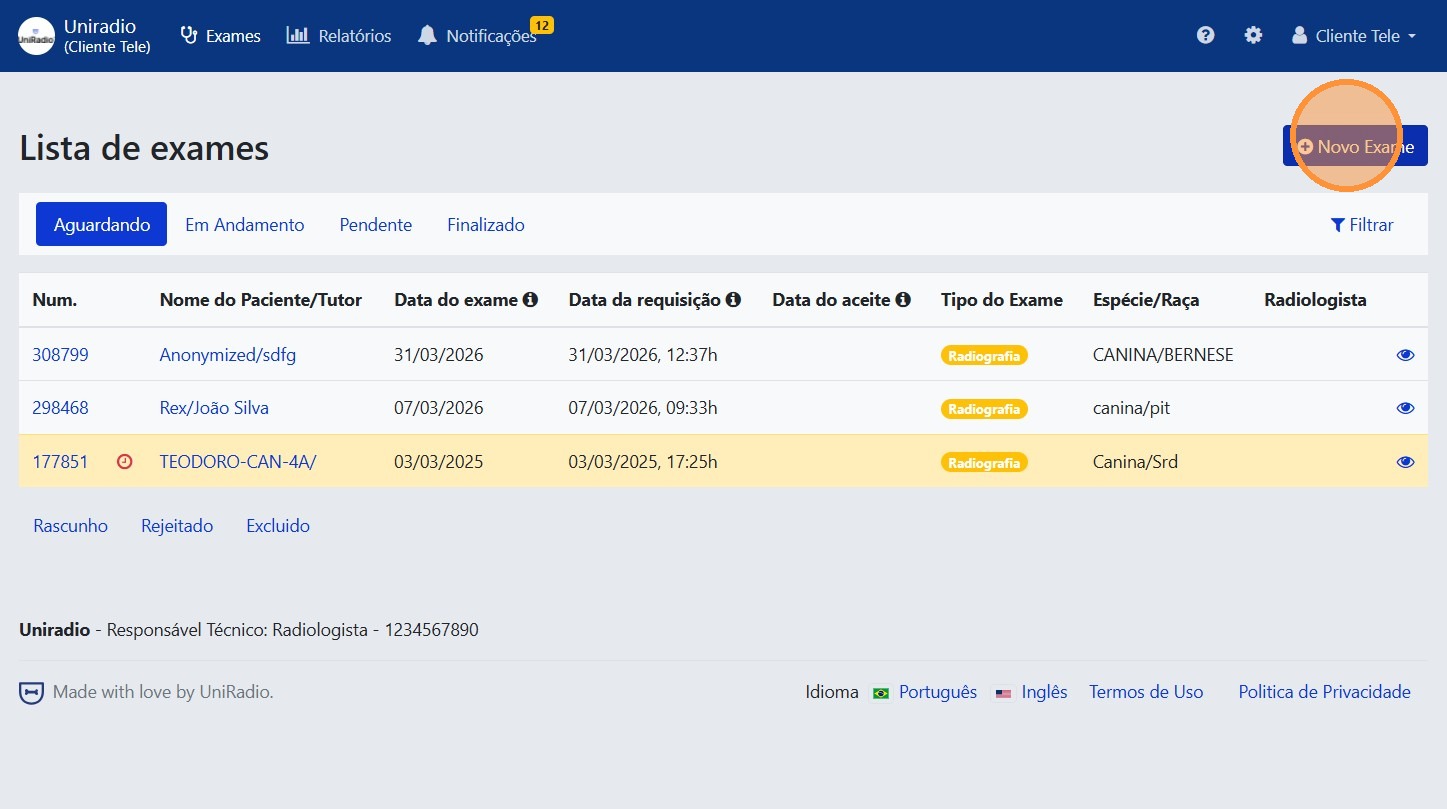Click the info icon beside Data da requisição

pos(733,300)
